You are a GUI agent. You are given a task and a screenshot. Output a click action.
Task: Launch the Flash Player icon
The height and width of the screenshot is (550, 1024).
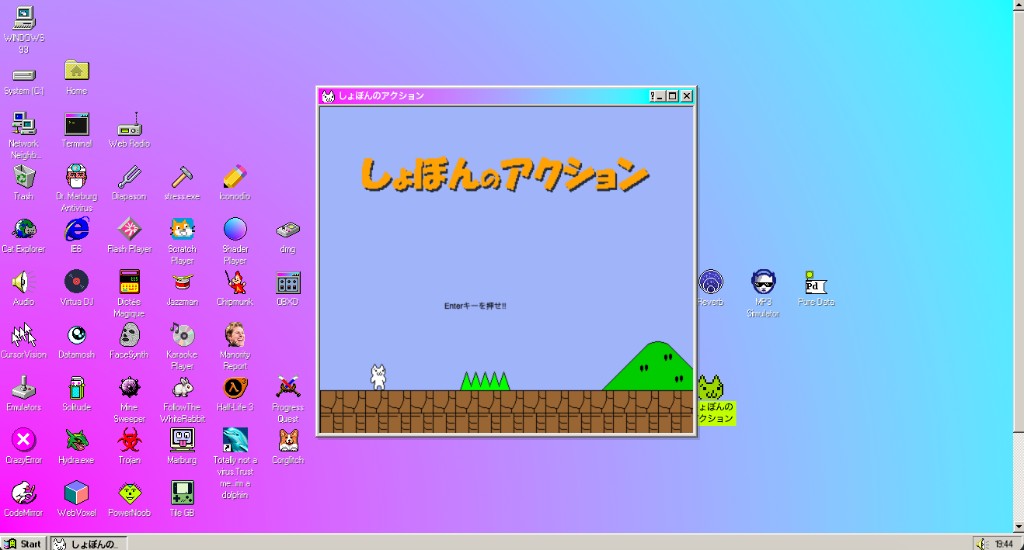[x=129, y=229]
